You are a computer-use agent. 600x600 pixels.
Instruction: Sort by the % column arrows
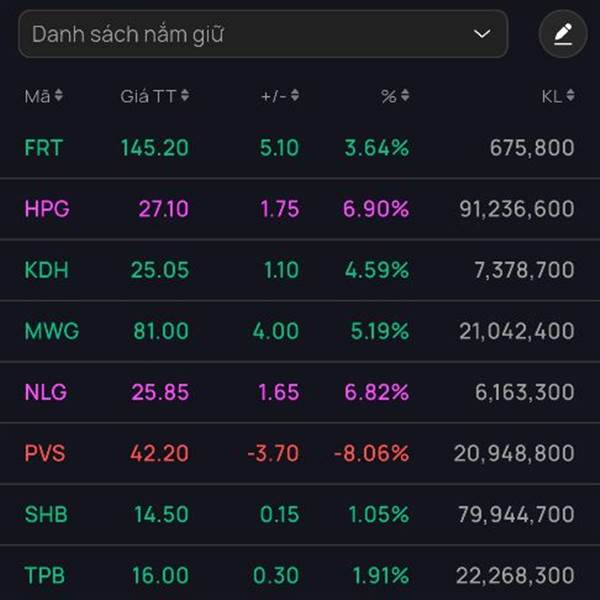405,96
